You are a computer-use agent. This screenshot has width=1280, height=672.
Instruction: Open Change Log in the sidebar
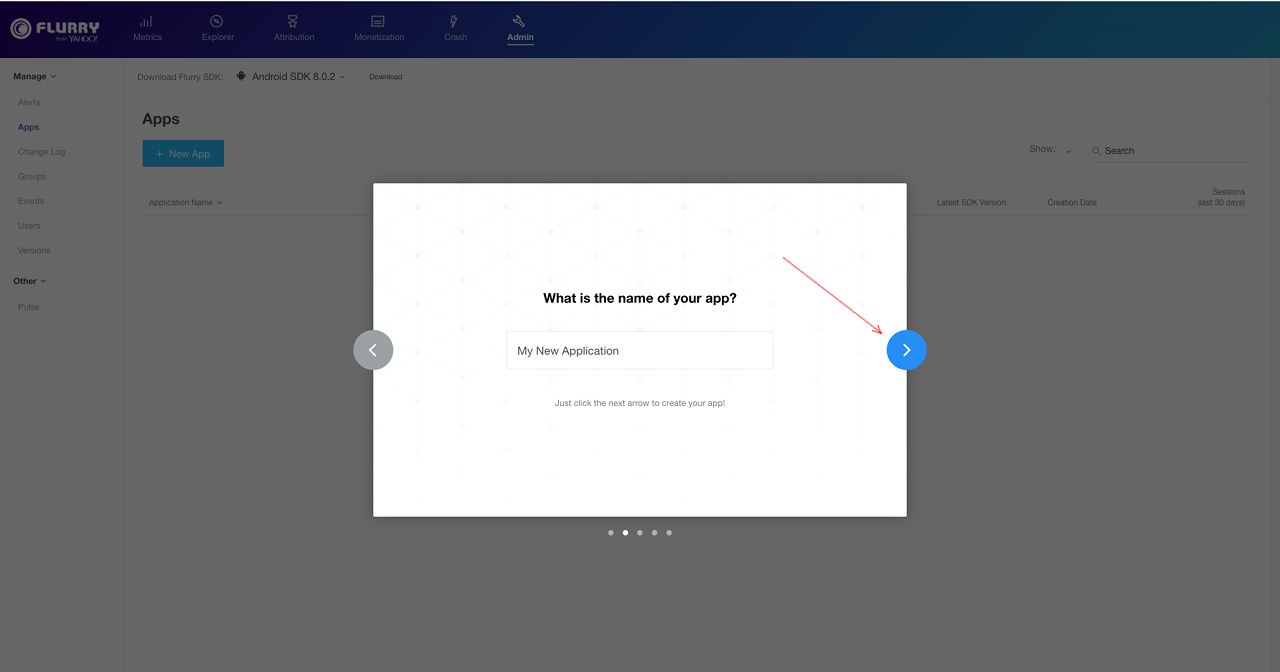41,152
